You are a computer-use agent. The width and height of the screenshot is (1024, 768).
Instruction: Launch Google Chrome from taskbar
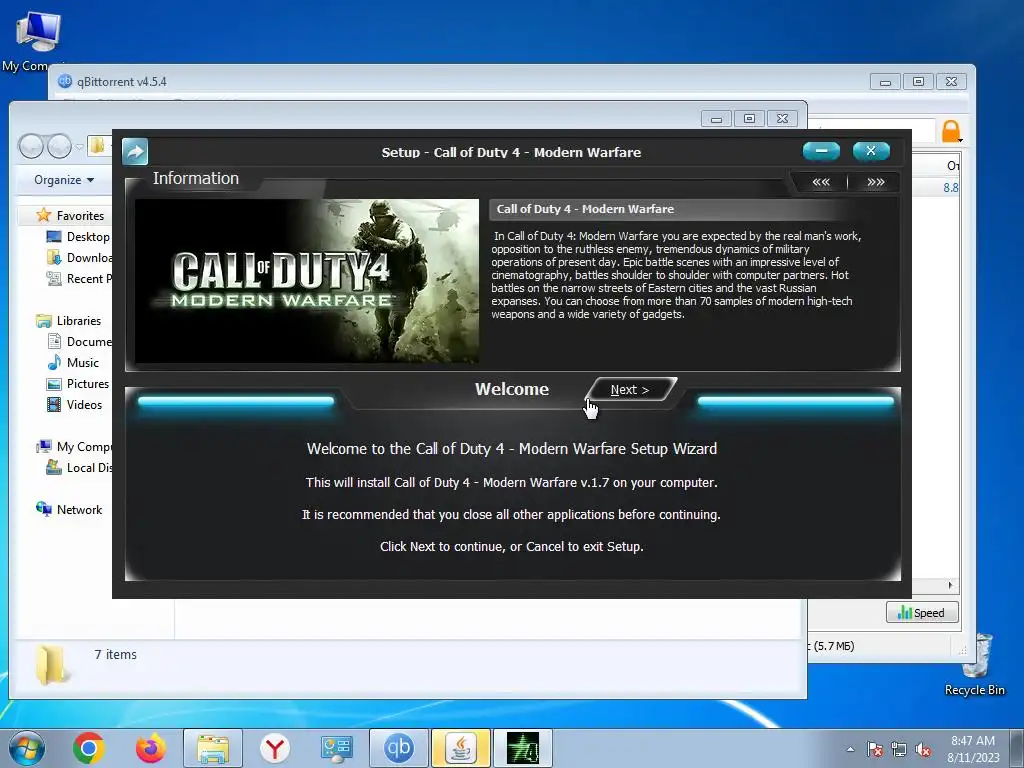tap(89, 748)
